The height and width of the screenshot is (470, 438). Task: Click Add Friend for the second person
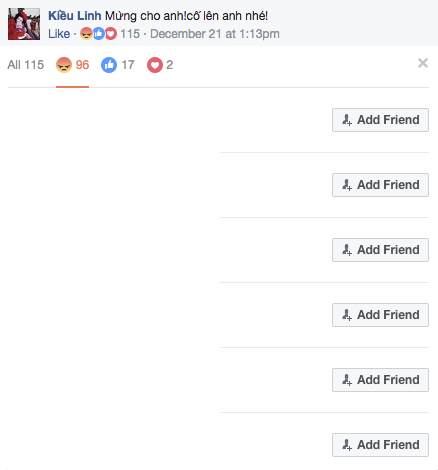(380, 185)
